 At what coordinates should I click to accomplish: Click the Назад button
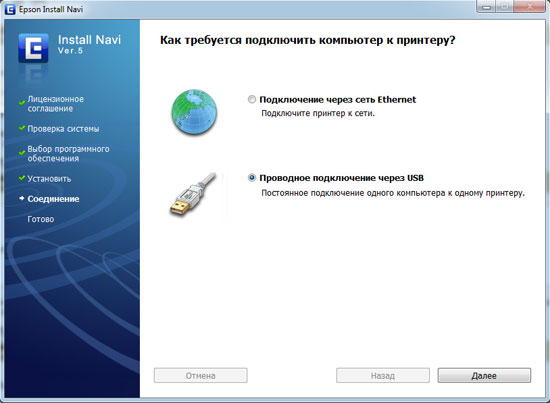coord(383,376)
